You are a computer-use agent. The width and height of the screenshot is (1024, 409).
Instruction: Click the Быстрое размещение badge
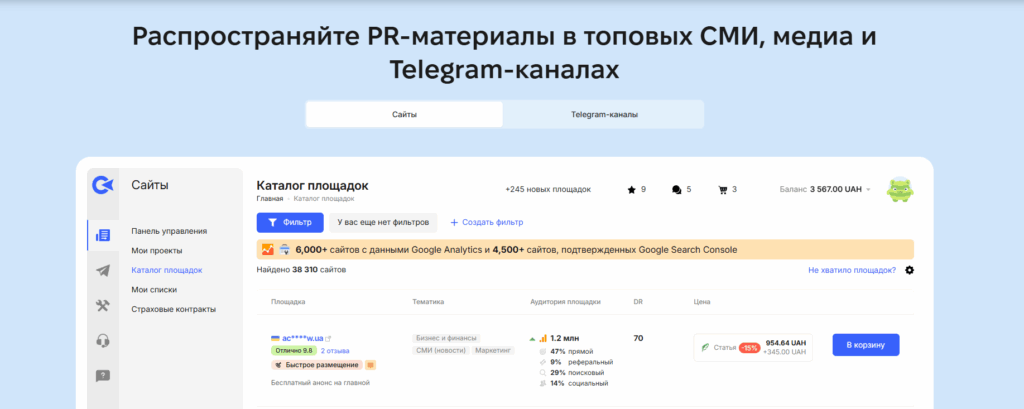[x=316, y=365]
